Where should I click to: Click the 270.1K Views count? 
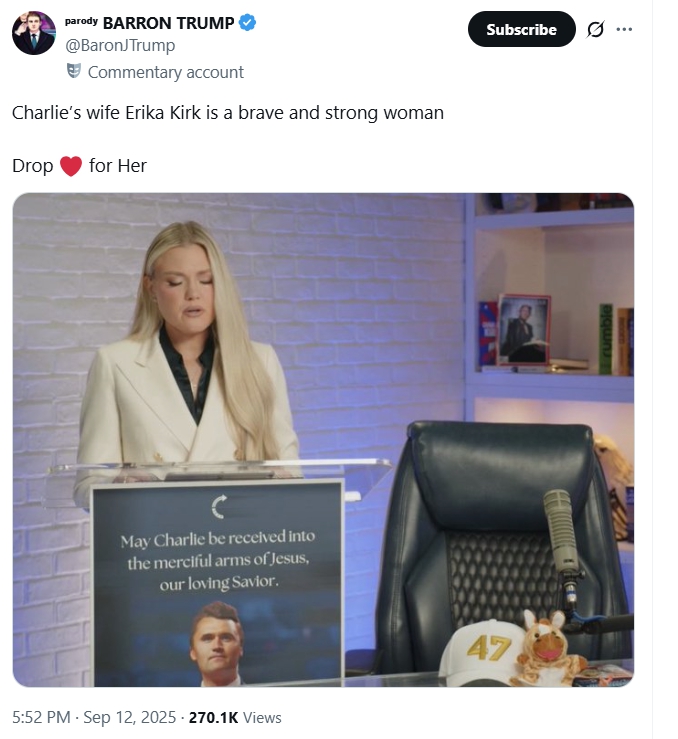click(x=235, y=717)
